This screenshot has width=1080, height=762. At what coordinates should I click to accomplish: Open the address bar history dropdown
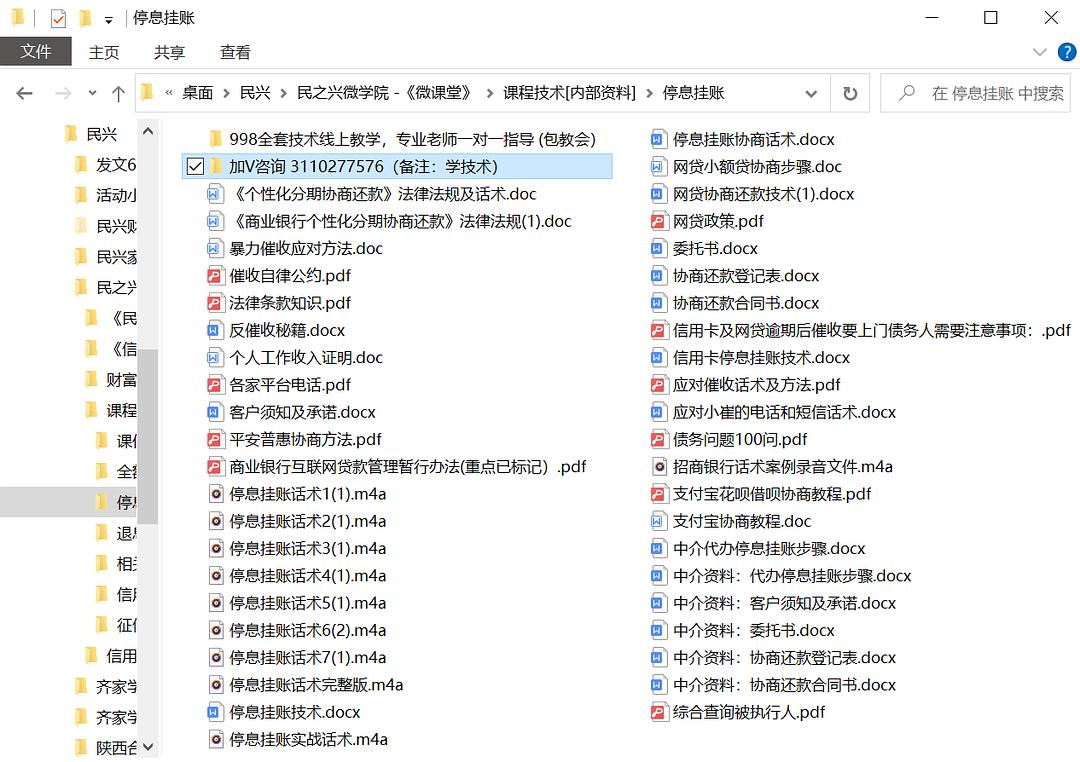point(812,92)
